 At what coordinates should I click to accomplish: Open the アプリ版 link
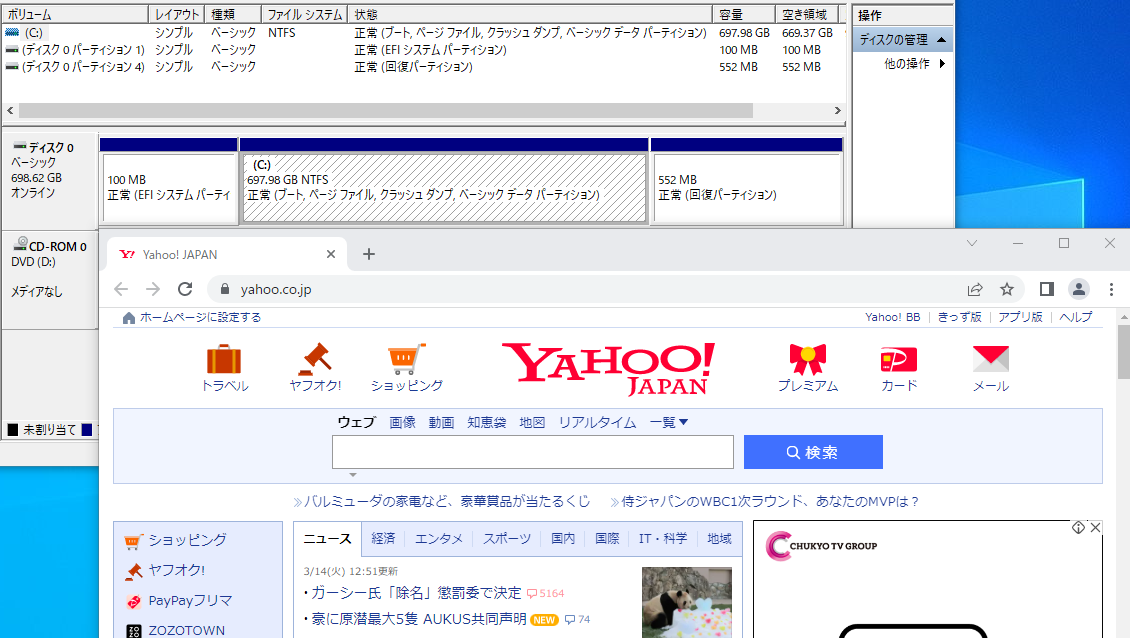[x=1020, y=317]
